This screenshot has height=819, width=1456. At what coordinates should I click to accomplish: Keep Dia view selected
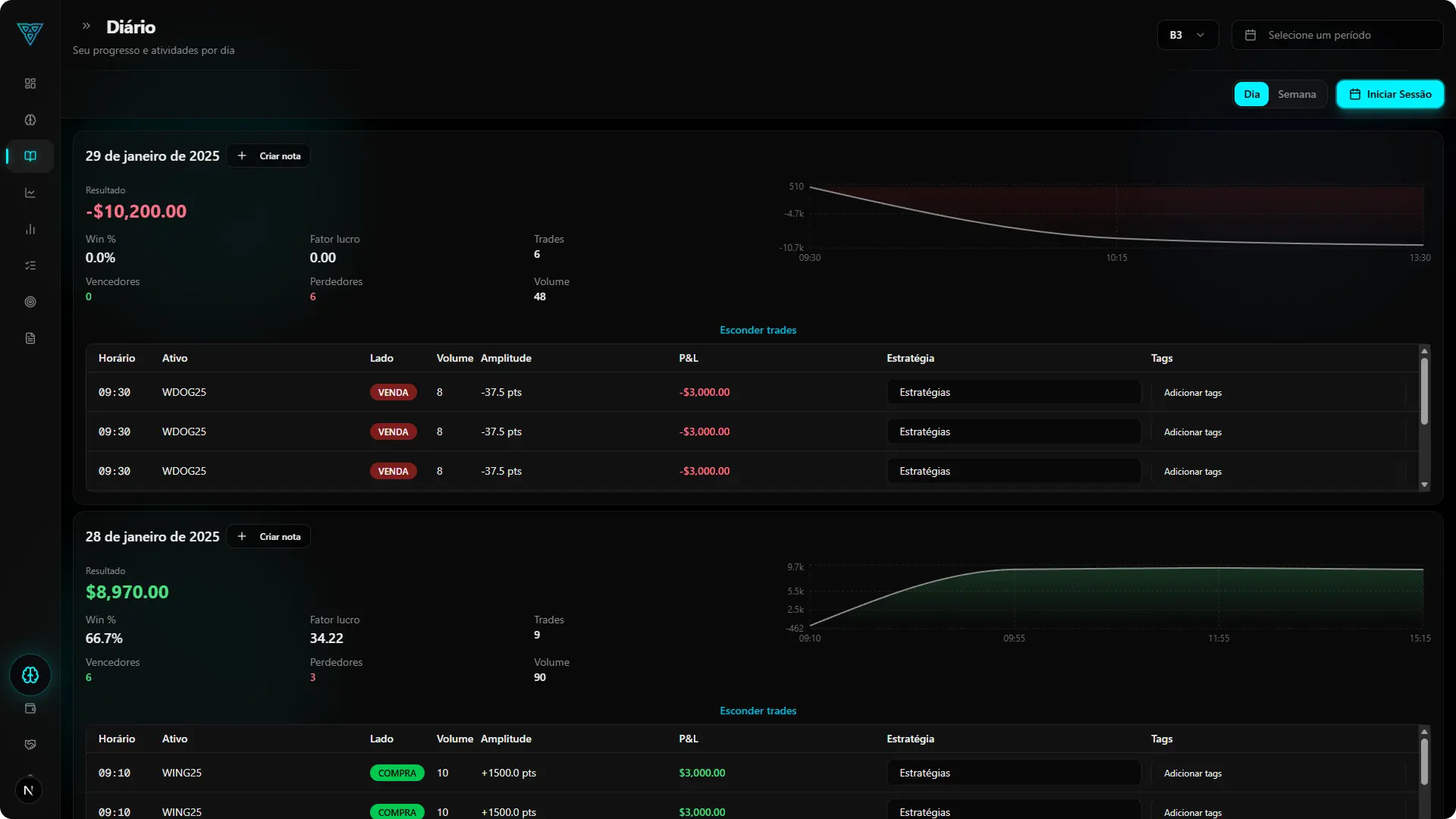click(x=1250, y=93)
